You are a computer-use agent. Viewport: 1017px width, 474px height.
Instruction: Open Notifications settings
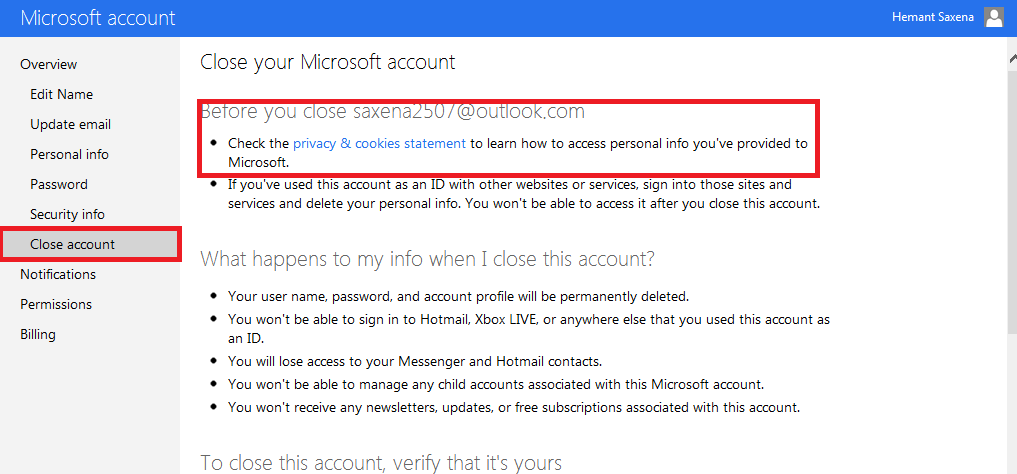(58, 274)
